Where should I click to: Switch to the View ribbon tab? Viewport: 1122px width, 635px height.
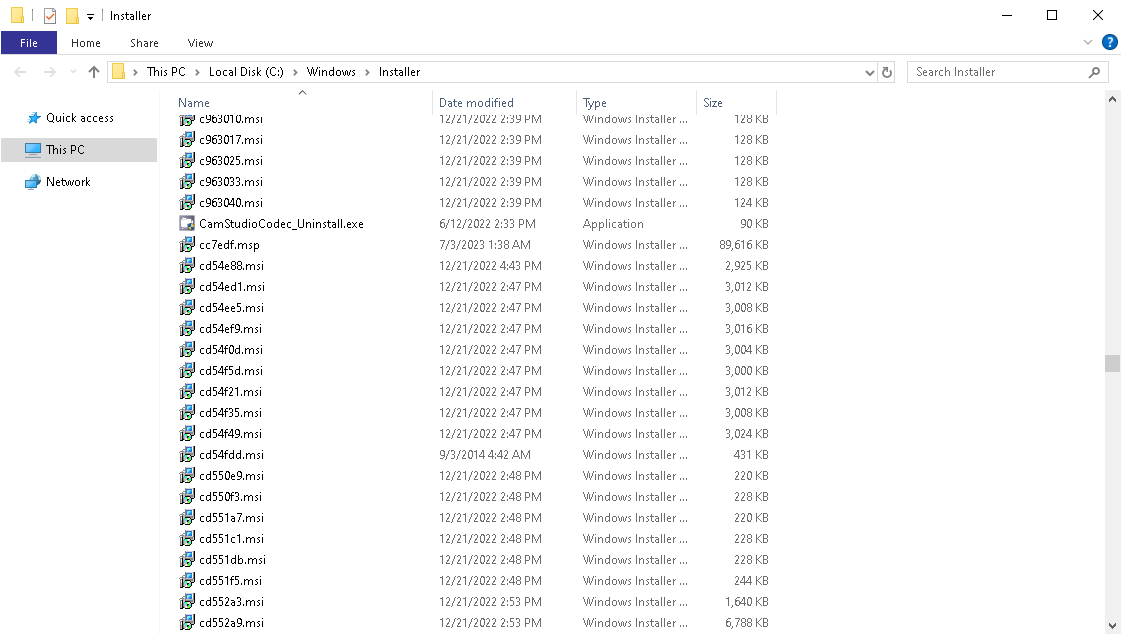click(x=200, y=43)
